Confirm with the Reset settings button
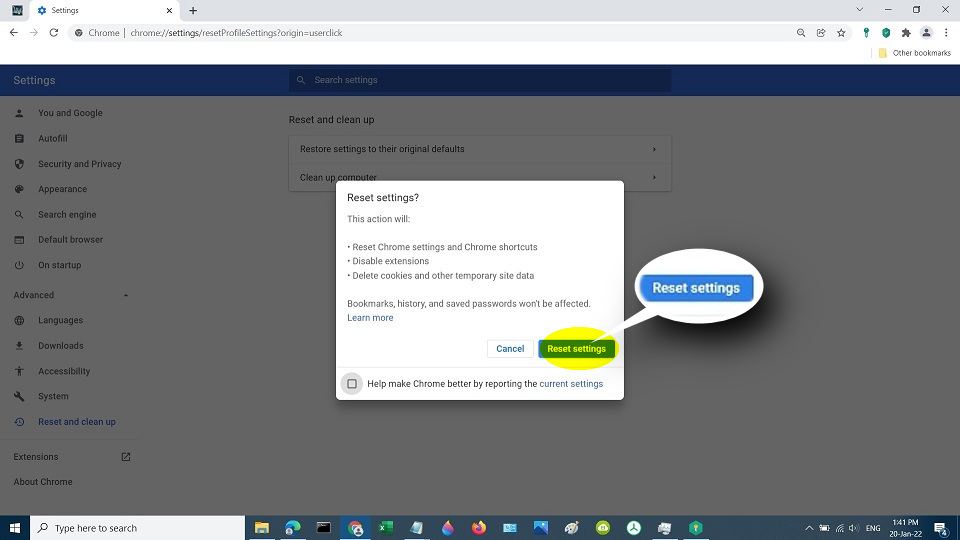This screenshot has width=960, height=540. [576, 349]
